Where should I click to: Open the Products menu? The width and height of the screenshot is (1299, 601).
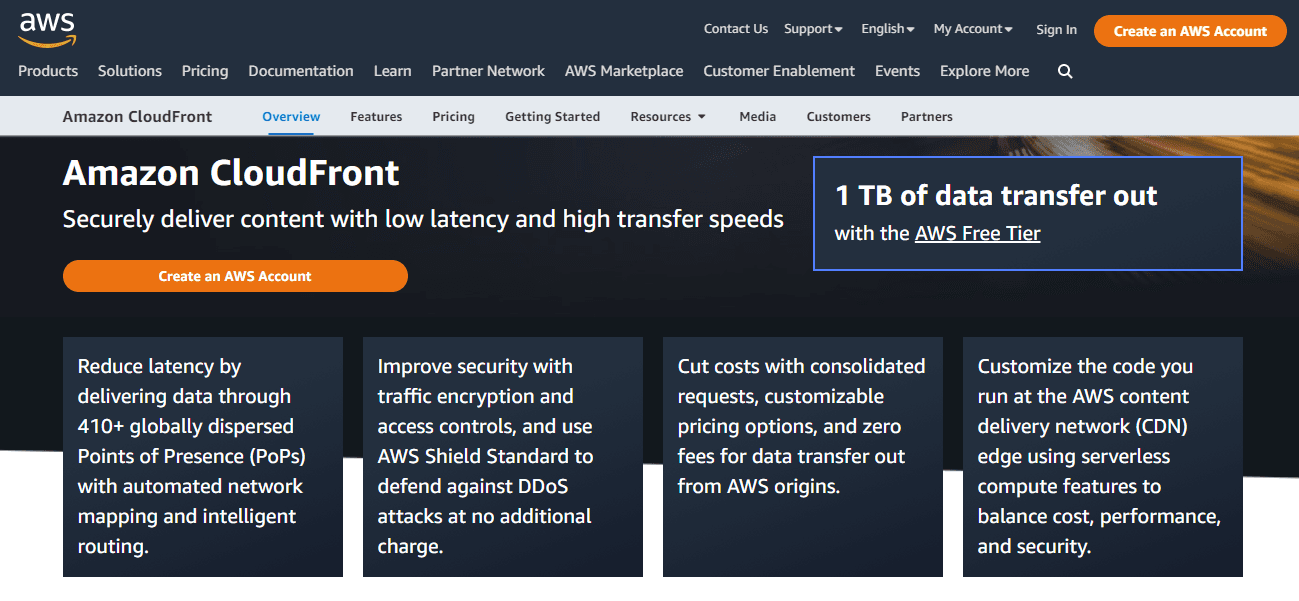pyautogui.click(x=48, y=71)
